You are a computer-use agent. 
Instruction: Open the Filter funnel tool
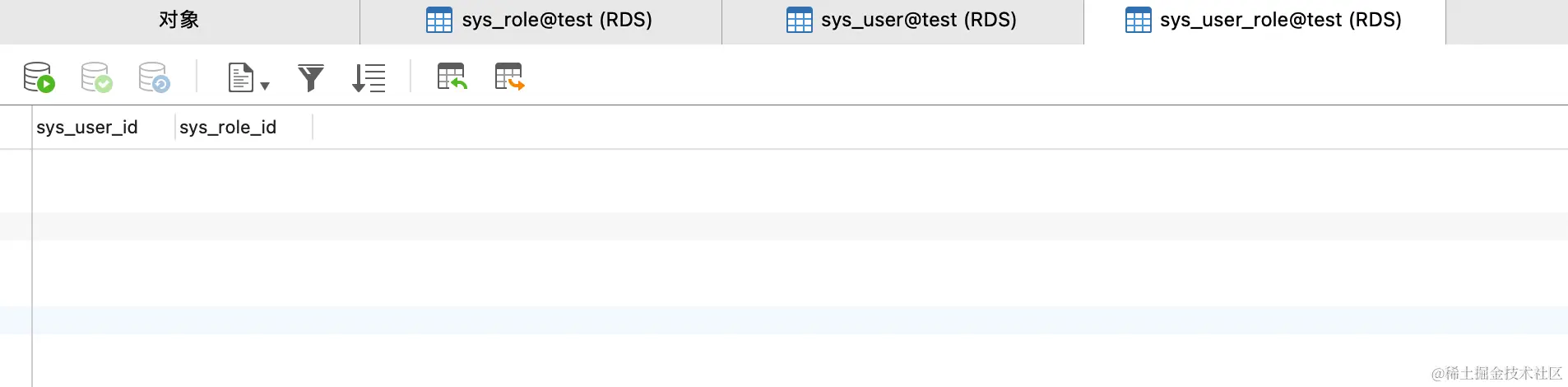(x=311, y=77)
